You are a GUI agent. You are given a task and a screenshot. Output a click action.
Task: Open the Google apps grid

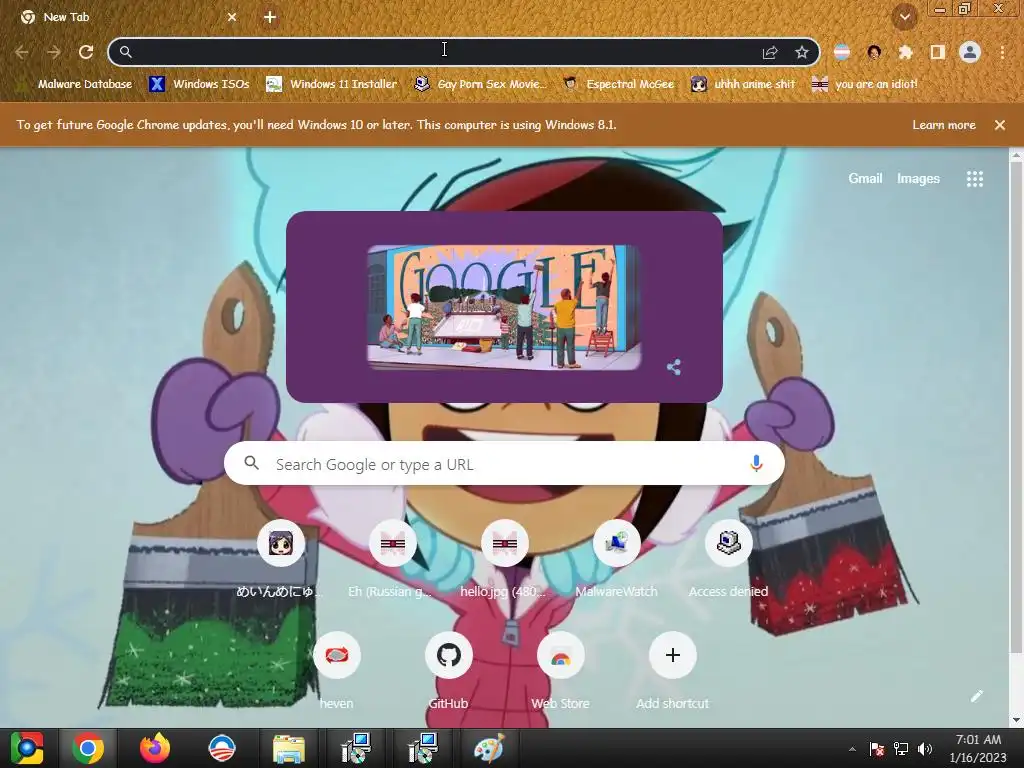pyautogui.click(x=974, y=179)
